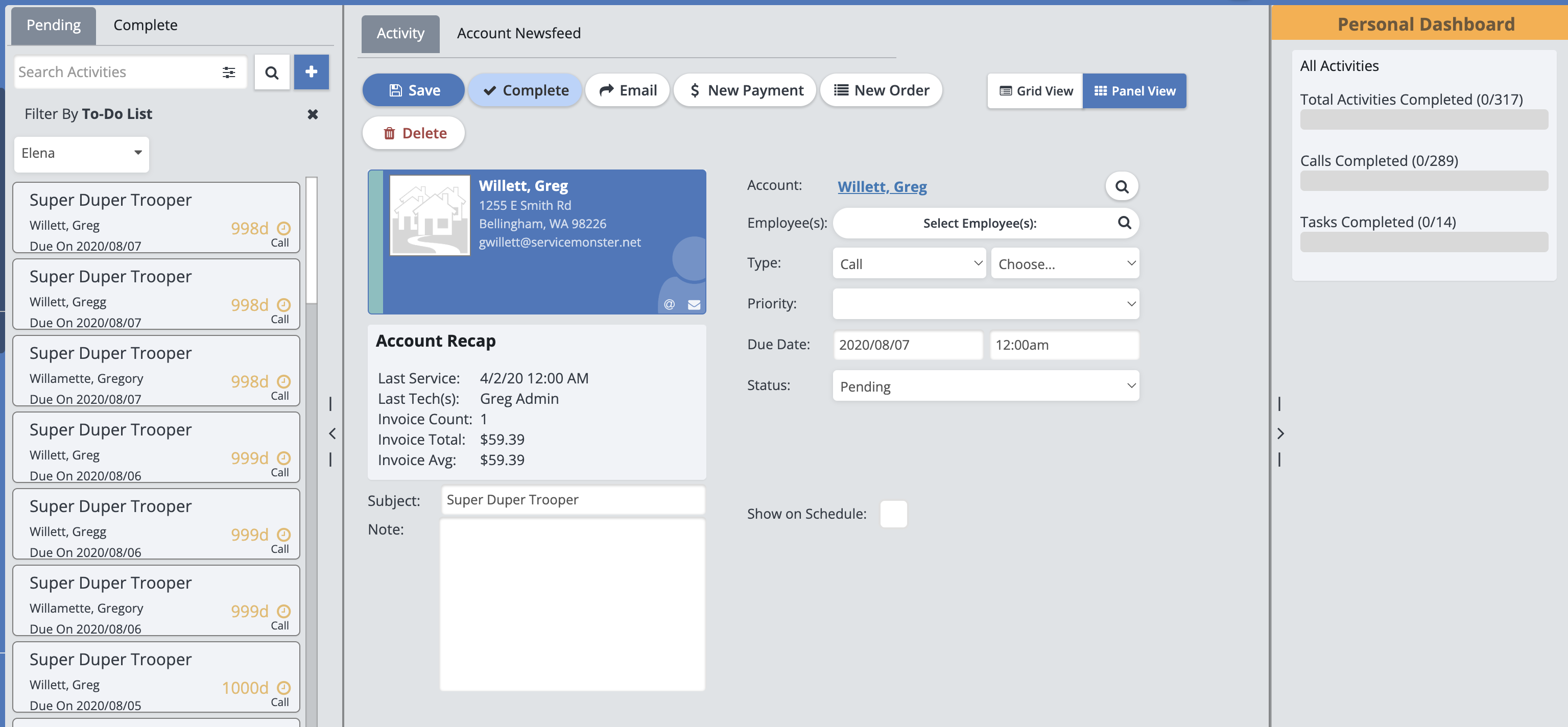Click the search filter sliders icon
This screenshot has width=1568, height=727.
[229, 72]
